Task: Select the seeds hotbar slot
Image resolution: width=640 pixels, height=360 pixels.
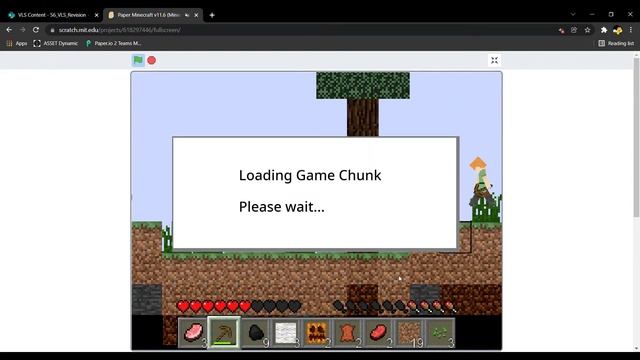Action: (x=440, y=333)
